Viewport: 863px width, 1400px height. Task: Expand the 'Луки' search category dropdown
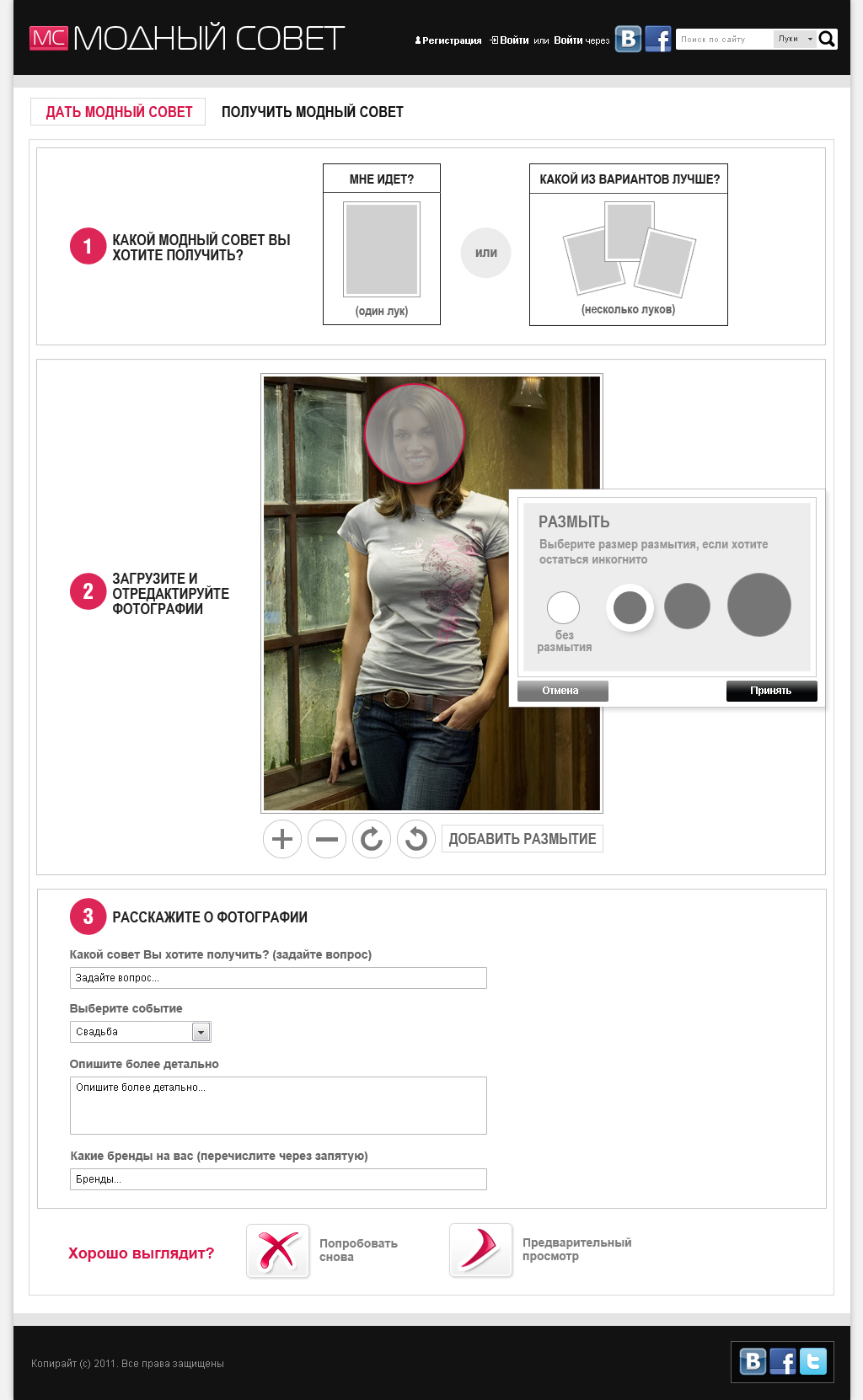[795, 39]
